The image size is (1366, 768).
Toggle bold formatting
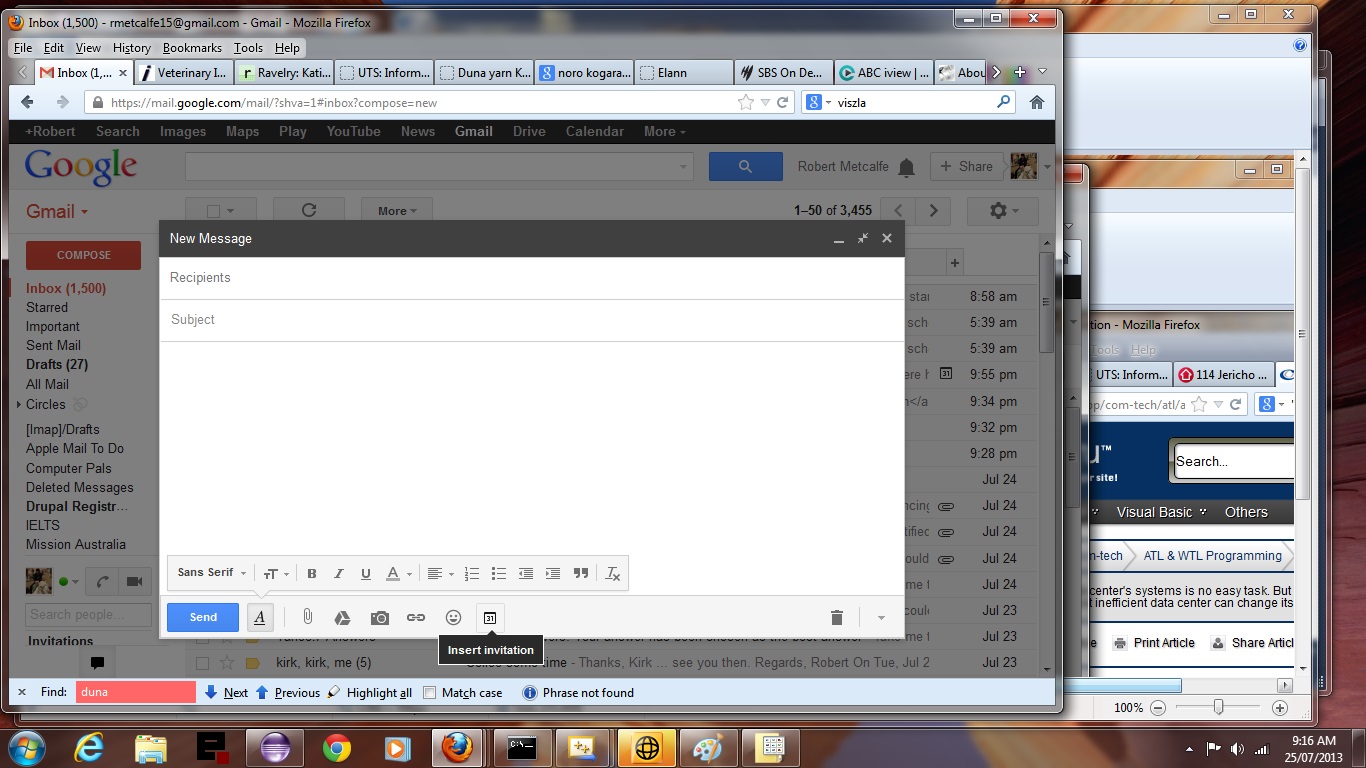(x=311, y=573)
